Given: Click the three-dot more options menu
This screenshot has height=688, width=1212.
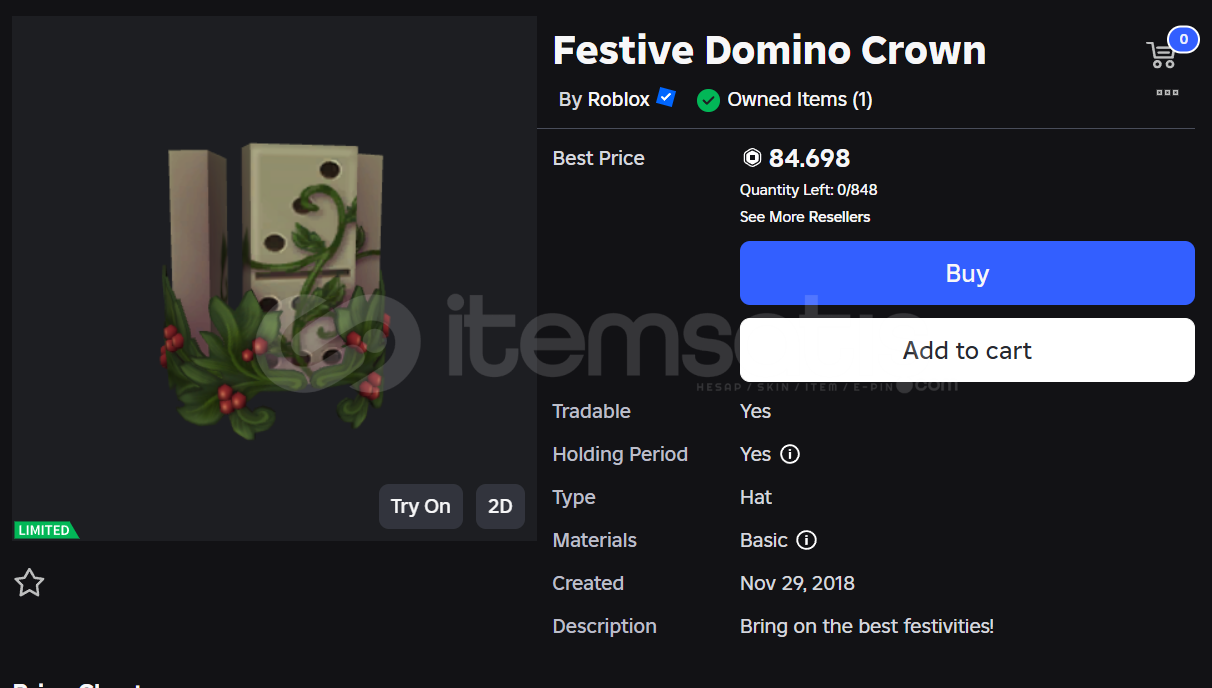Looking at the screenshot, I should tap(1167, 93).
